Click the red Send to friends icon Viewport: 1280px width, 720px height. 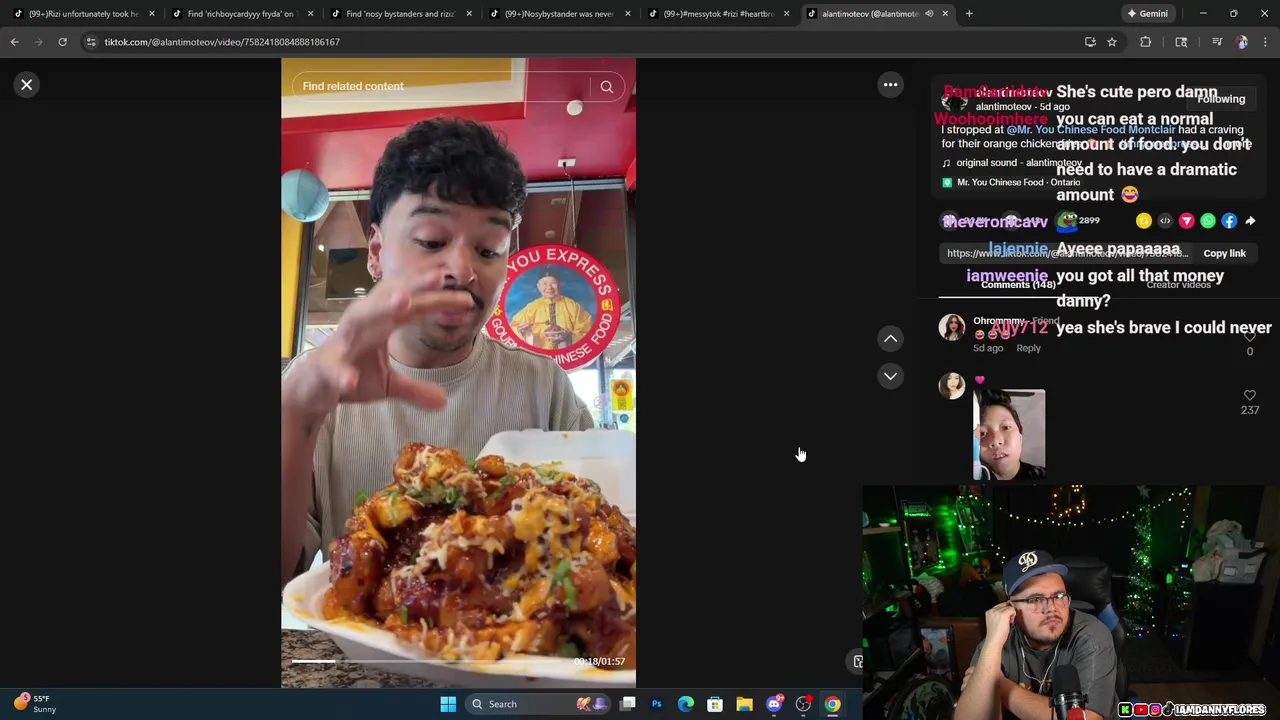pyautogui.click(x=1186, y=221)
